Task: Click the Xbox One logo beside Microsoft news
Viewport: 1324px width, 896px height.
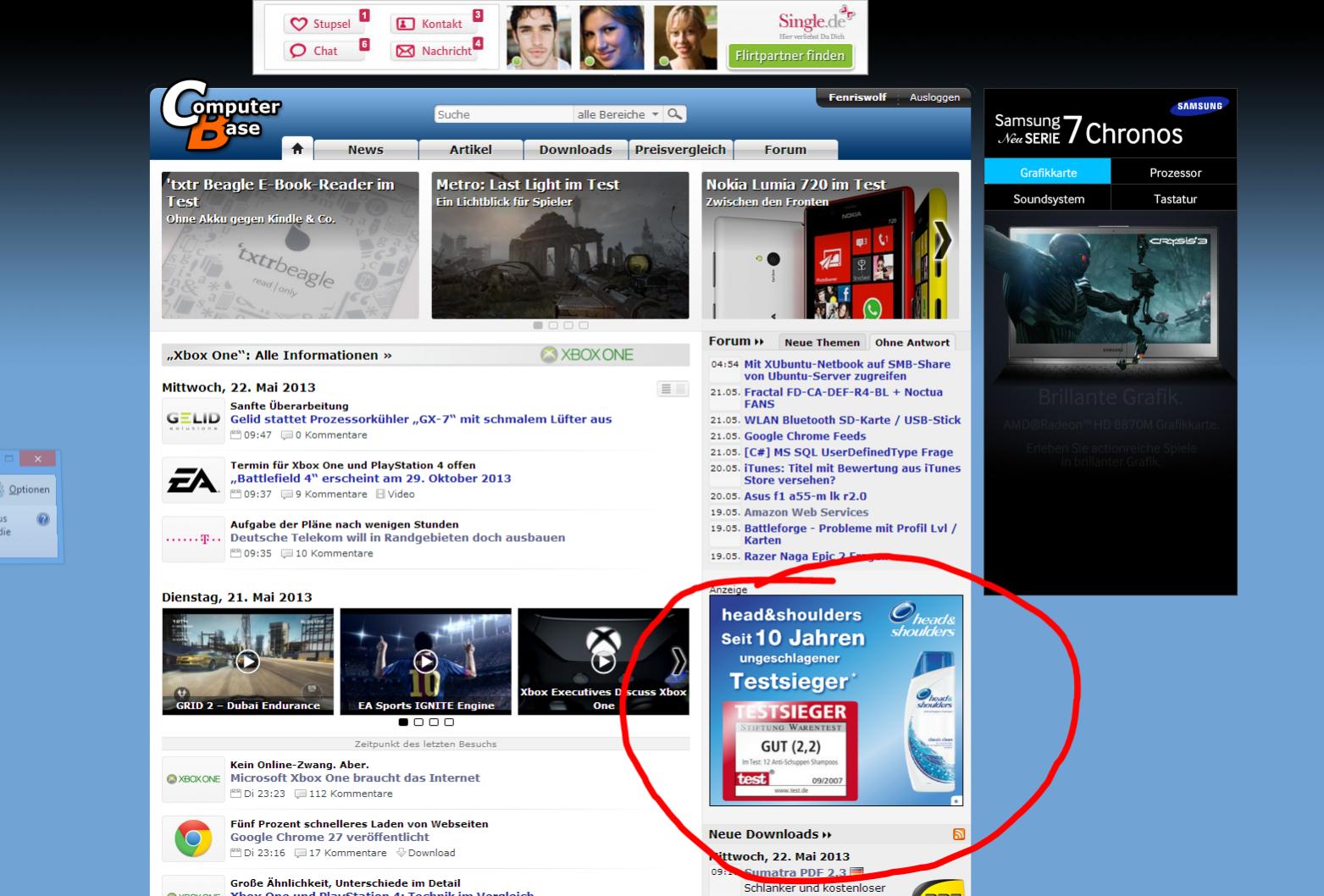Action: [x=193, y=779]
